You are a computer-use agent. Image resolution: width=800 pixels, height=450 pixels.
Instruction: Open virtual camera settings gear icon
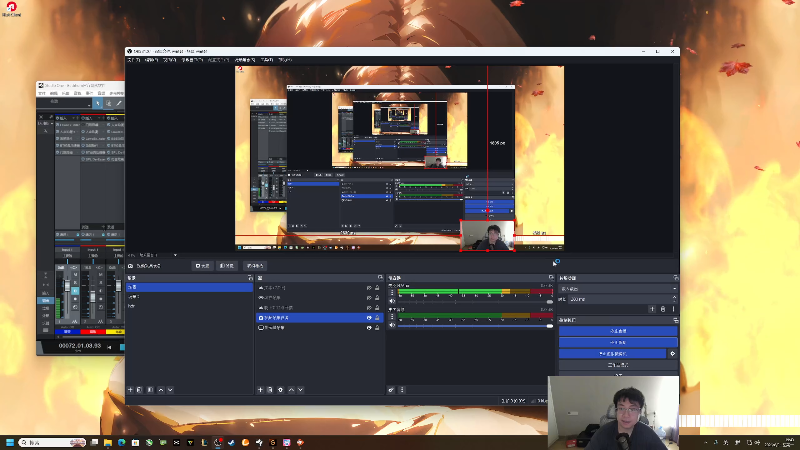(x=672, y=354)
